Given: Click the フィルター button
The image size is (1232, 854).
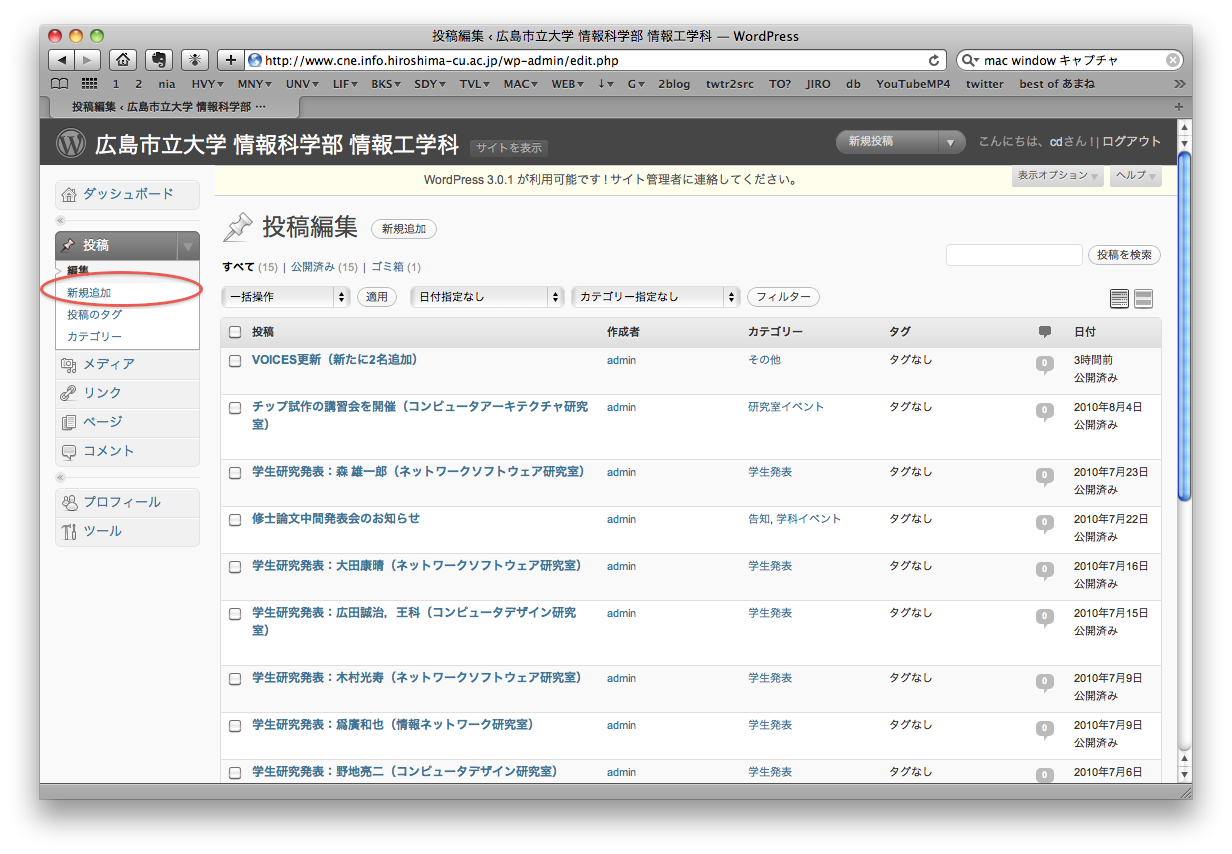Looking at the screenshot, I should point(784,297).
